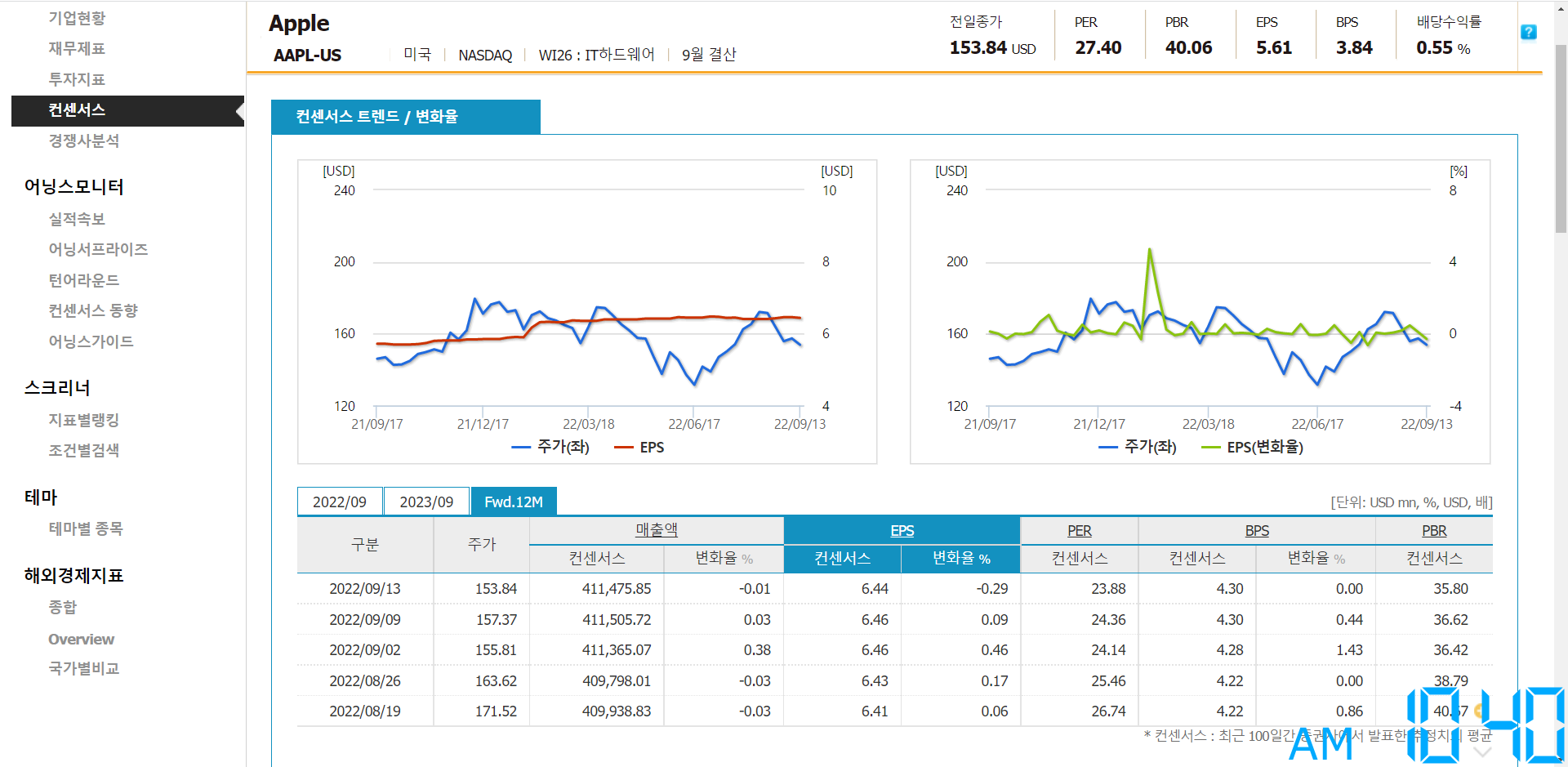Switch to the 2022/09 tab
1568x767 pixels.
pyautogui.click(x=340, y=502)
